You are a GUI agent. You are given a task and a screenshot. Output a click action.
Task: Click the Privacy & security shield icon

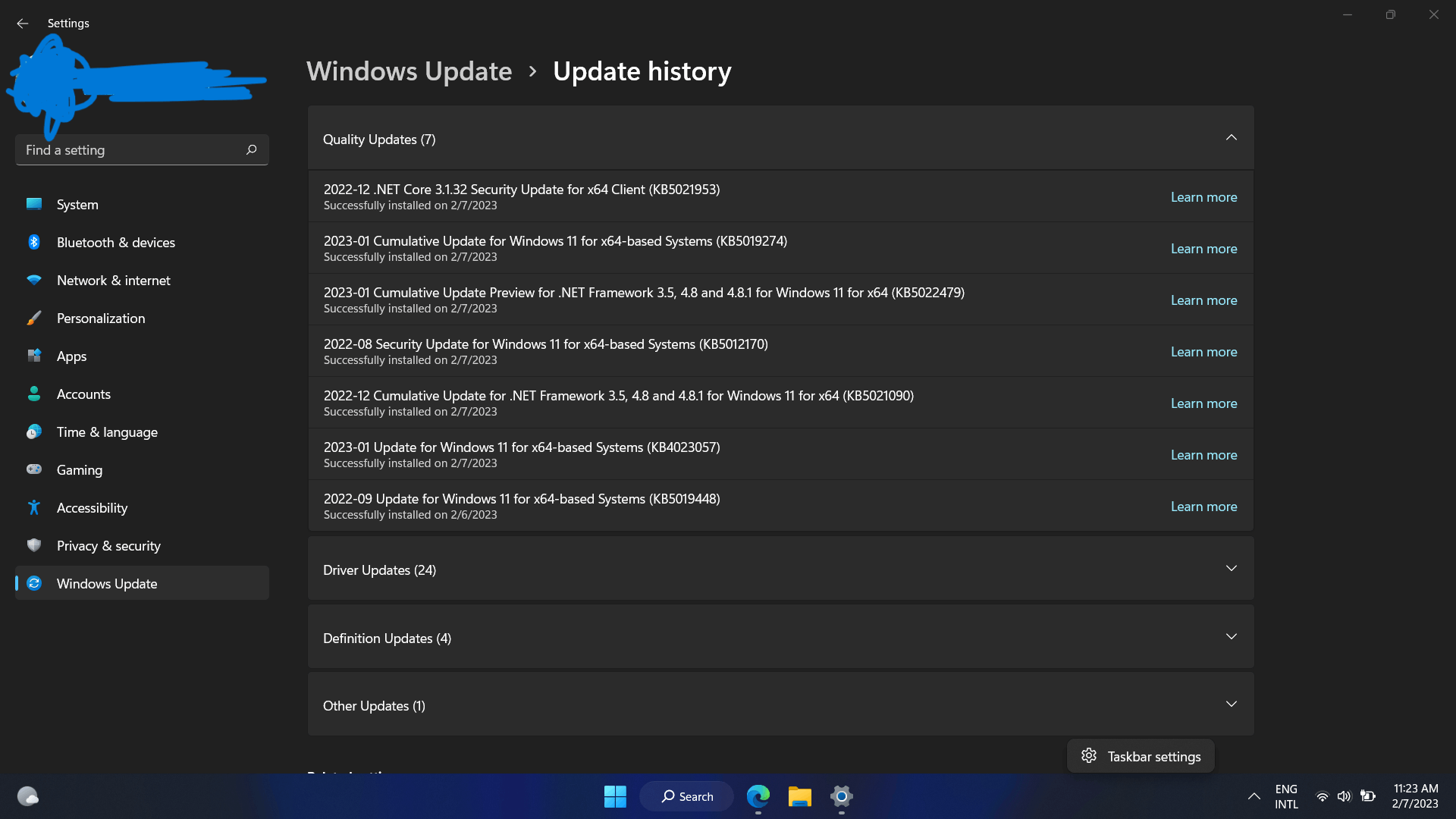coord(34,545)
